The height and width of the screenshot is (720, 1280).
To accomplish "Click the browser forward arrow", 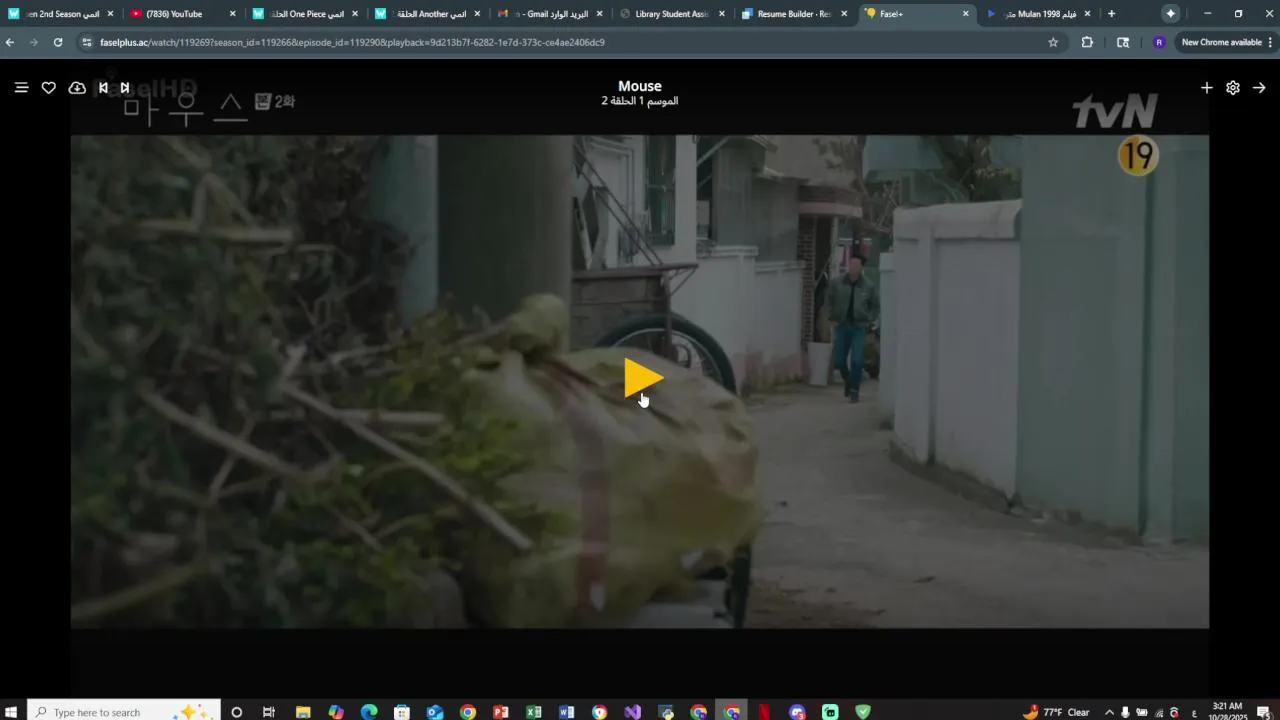I will point(34,42).
